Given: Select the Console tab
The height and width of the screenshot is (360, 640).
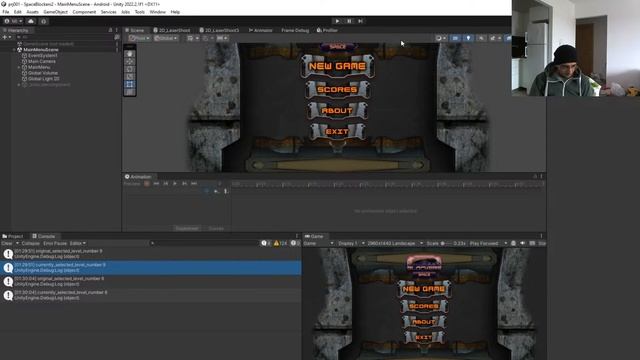Looking at the screenshot, I should (x=44, y=236).
